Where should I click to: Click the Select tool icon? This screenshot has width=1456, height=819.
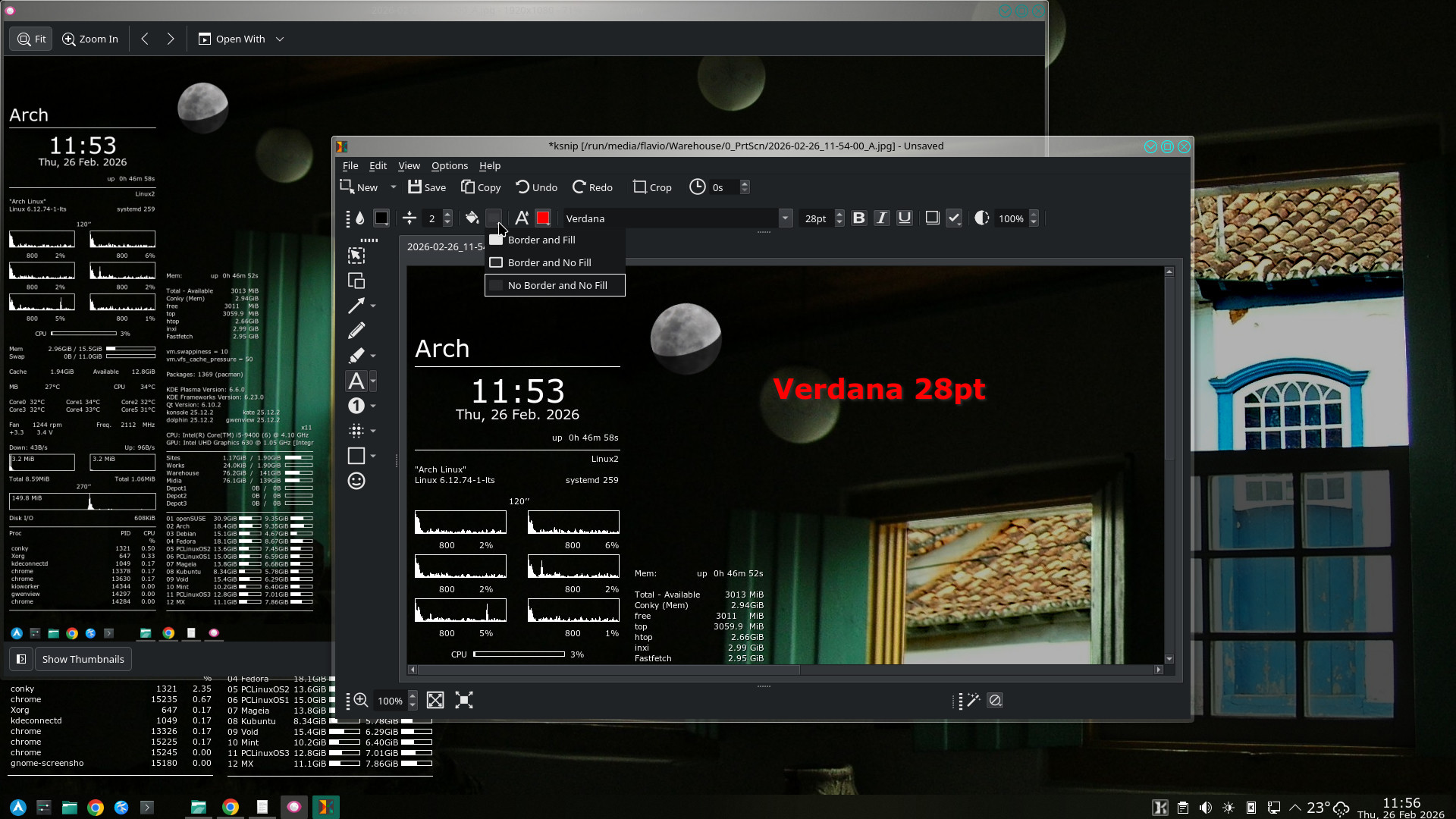(x=356, y=256)
